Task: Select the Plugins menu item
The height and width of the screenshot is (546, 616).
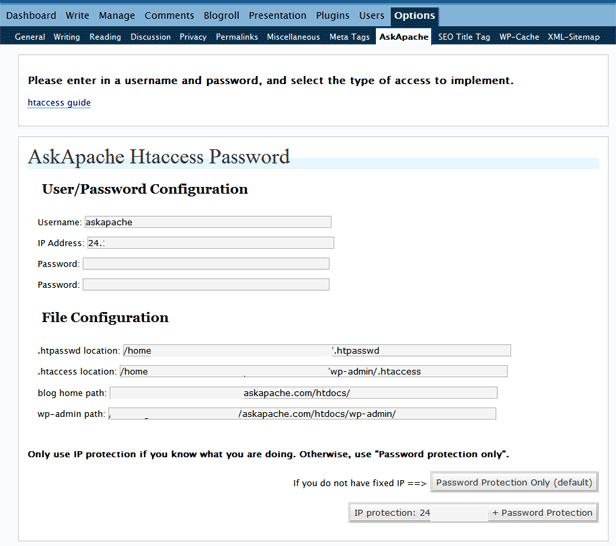Action: tap(332, 16)
